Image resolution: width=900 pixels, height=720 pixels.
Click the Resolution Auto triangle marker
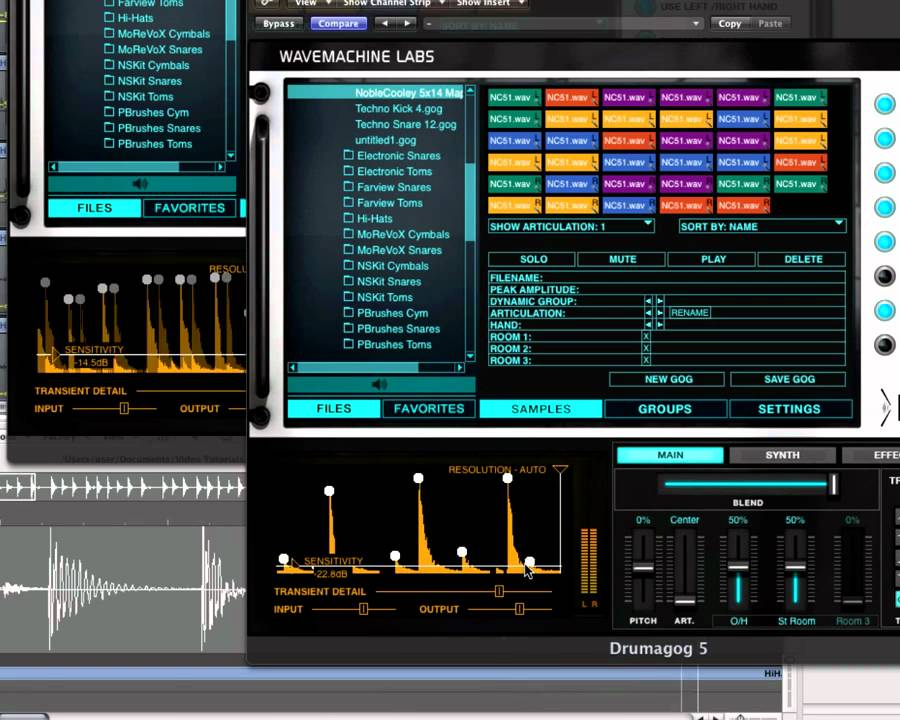point(560,470)
